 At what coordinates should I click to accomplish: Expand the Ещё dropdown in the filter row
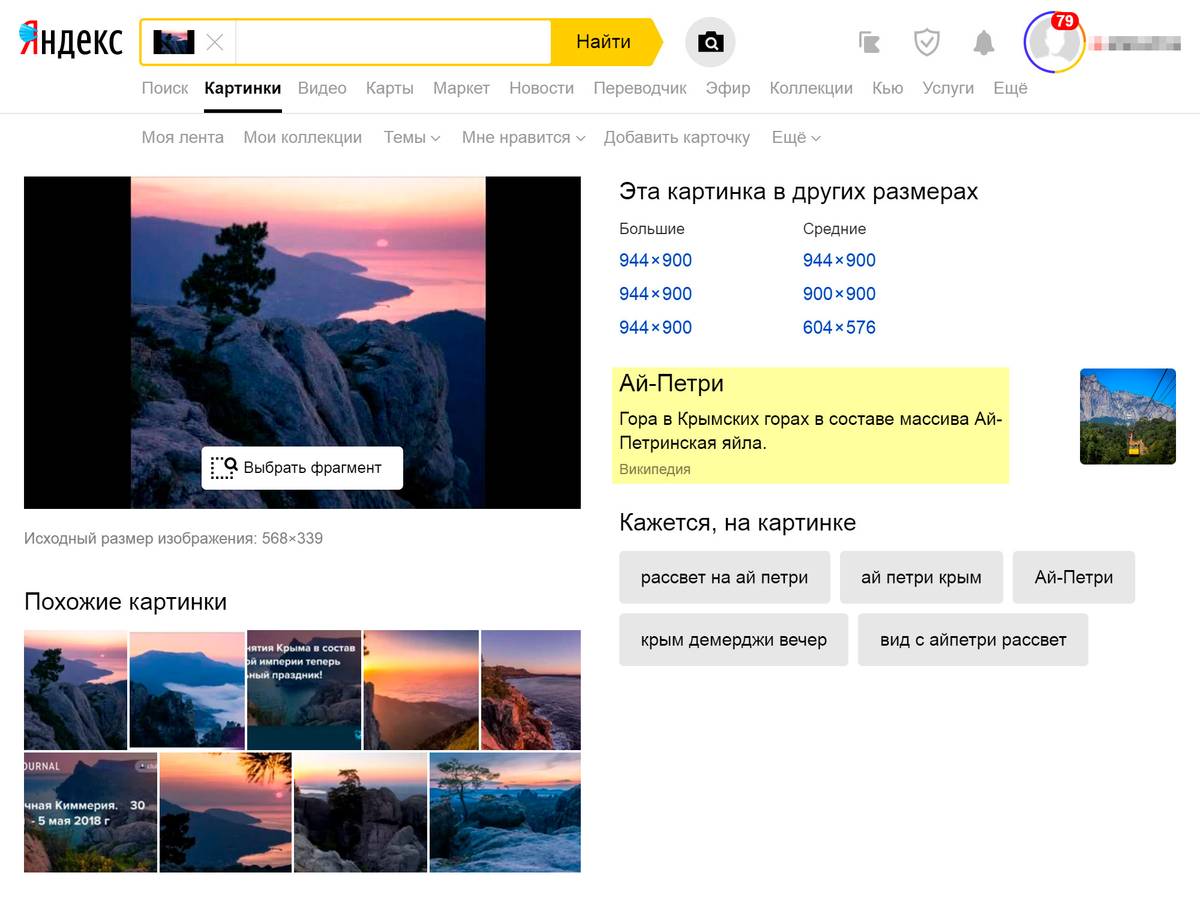point(795,137)
